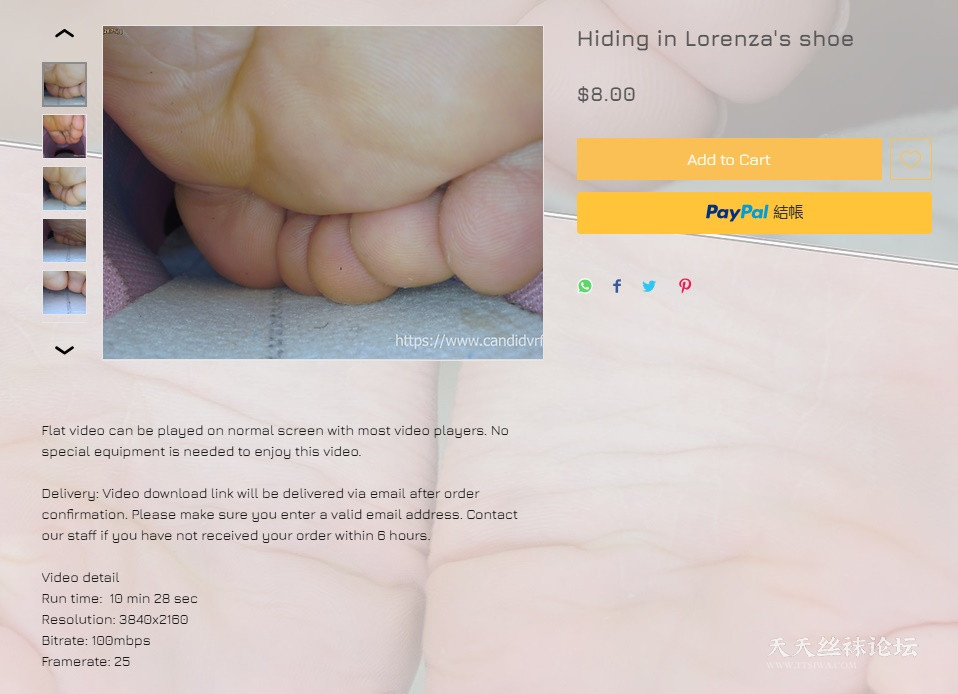Check out with the PayPal button
This screenshot has height=694, width=958.
pos(754,213)
